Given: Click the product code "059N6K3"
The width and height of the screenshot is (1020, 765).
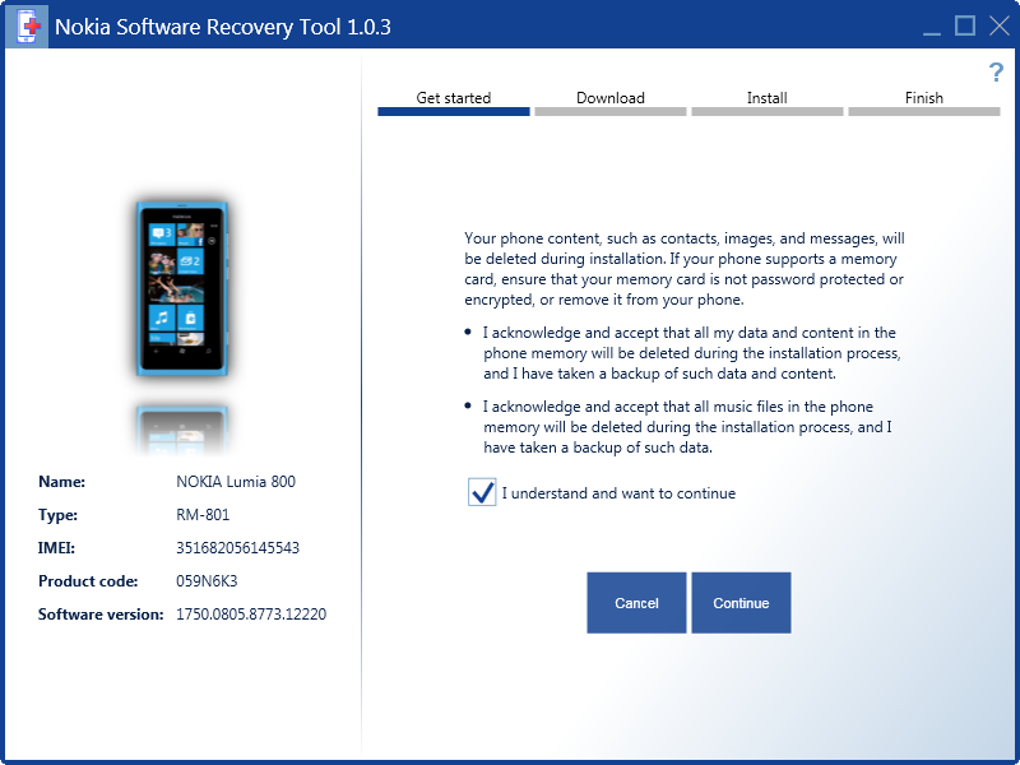Looking at the screenshot, I should click(x=206, y=581).
